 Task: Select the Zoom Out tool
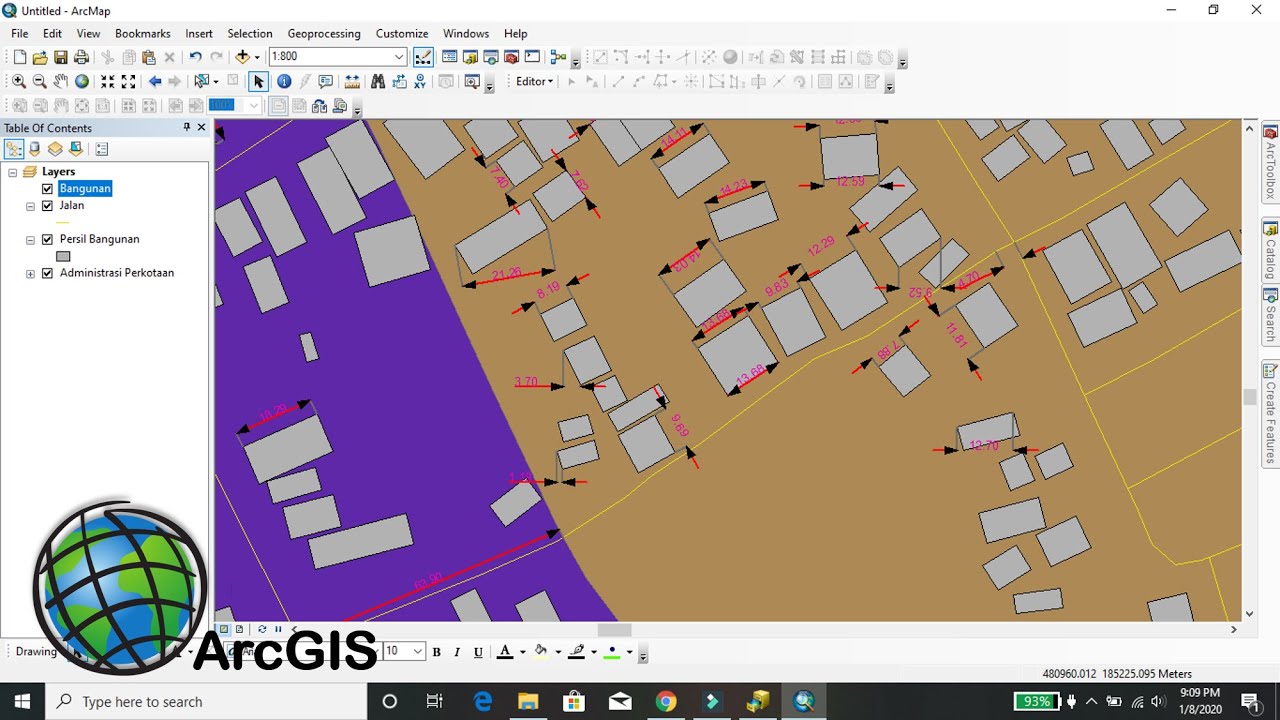40,82
